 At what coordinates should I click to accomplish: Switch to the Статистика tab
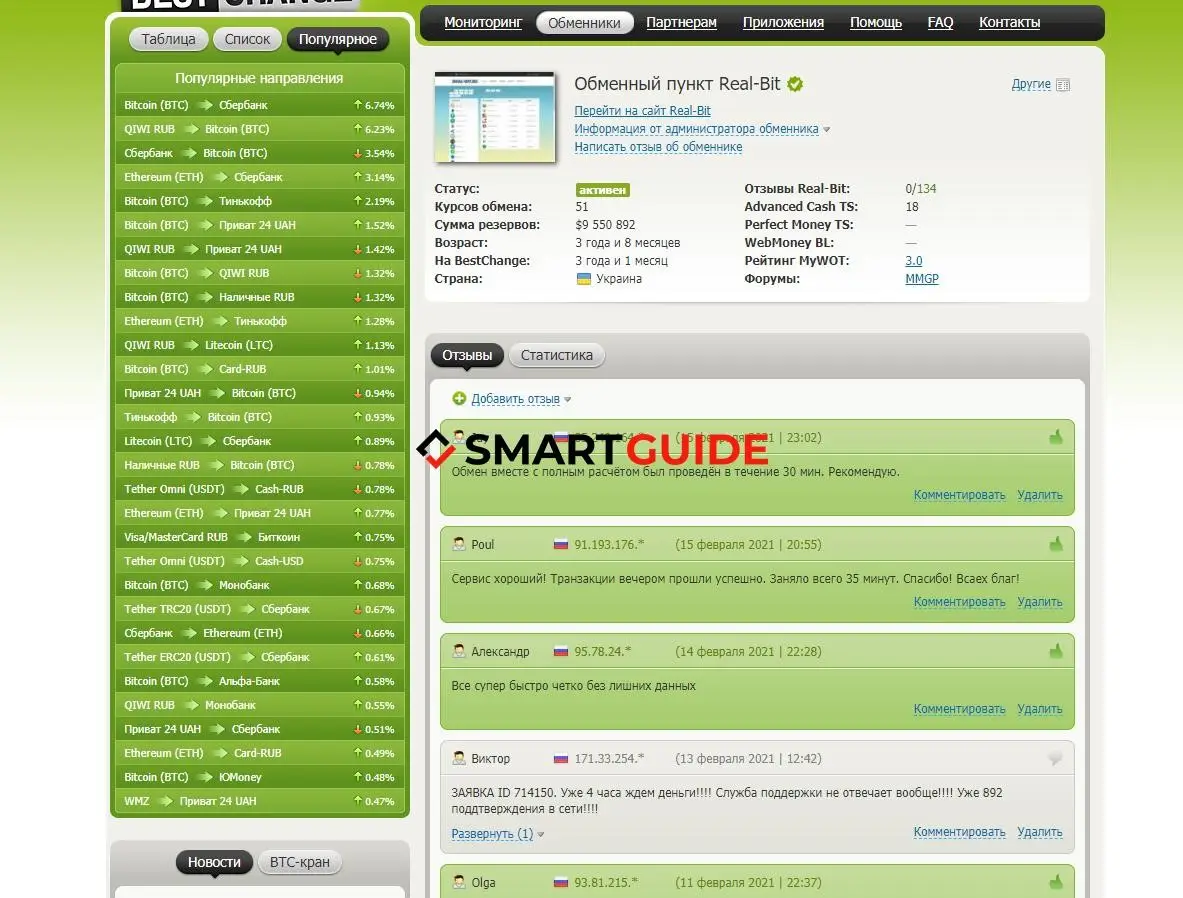[556, 355]
